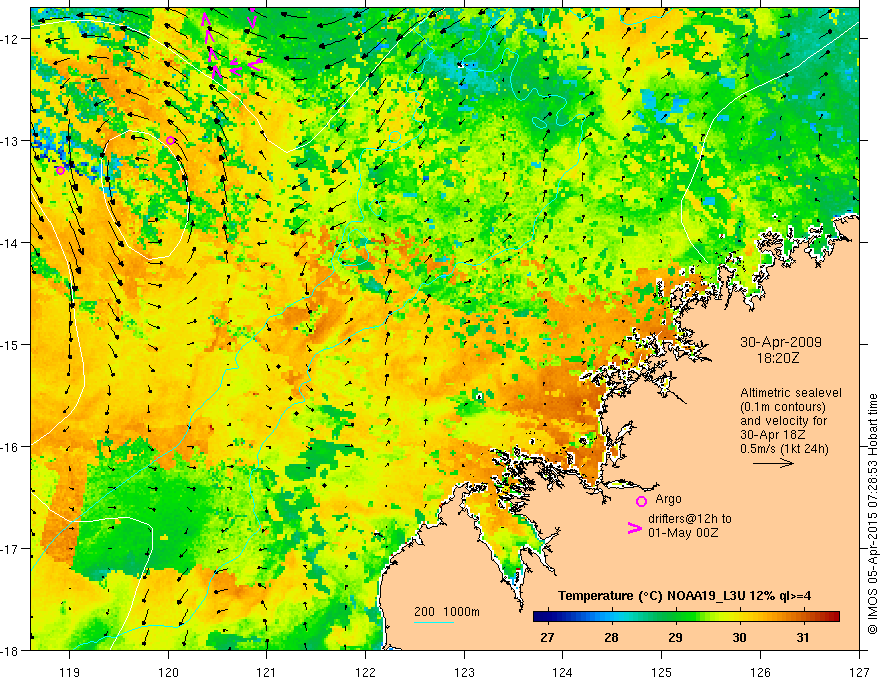The height and width of the screenshot is (680, 880).
Task: Click the 'Argo' legend label
Action: (668, 499)
